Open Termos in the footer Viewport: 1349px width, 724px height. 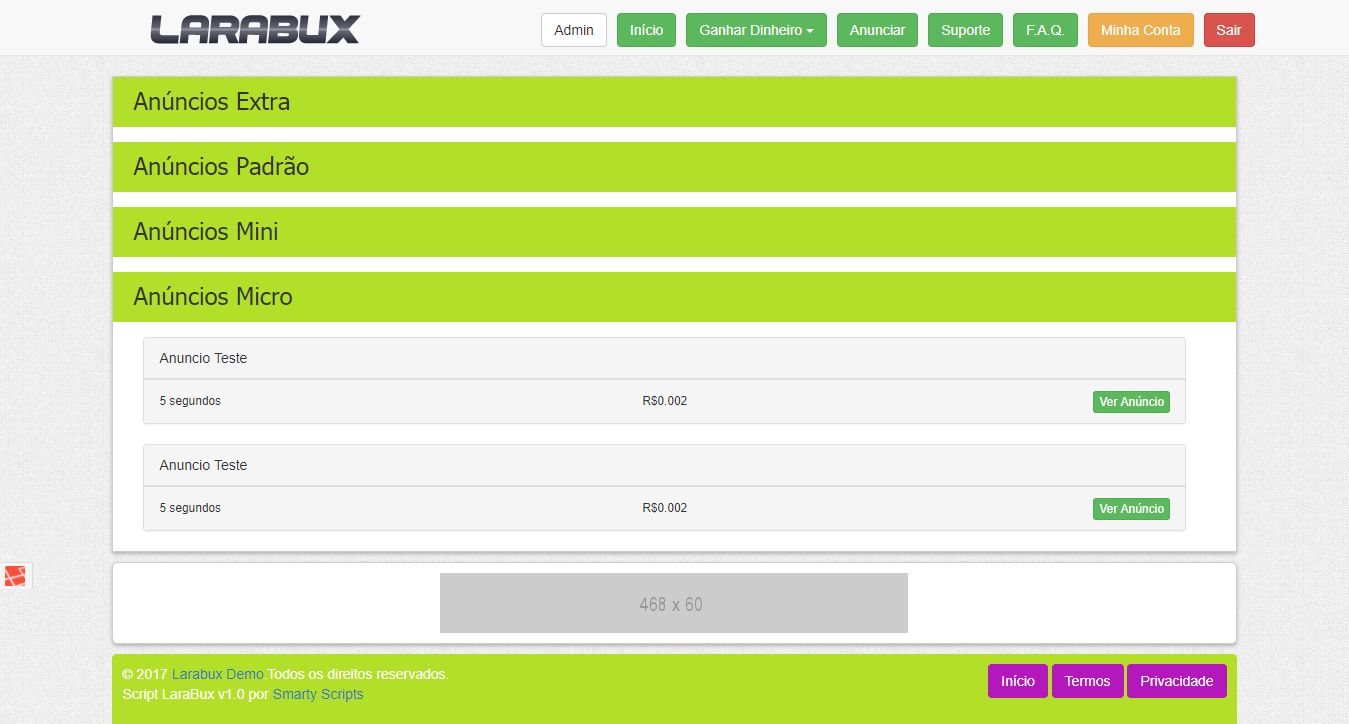(x=1088, y=681)
